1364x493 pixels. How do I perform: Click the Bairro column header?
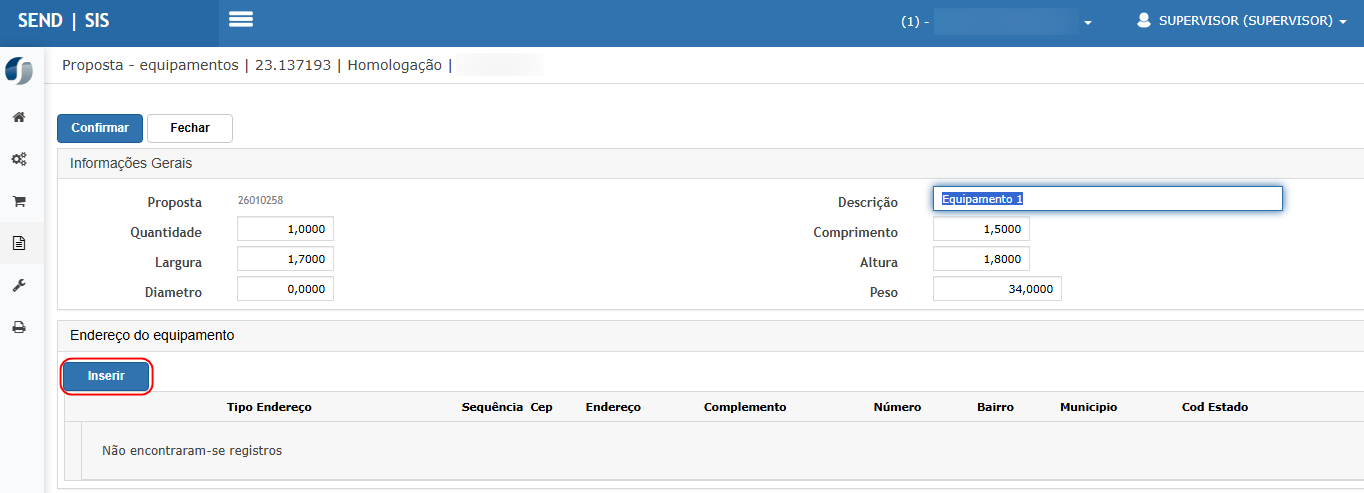point(995,407)
